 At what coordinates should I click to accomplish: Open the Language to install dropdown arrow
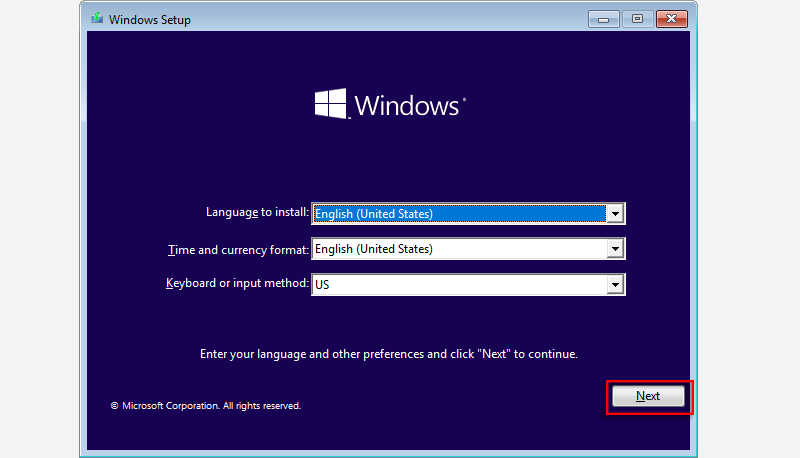pyautogui.click(x=615, y=214)
